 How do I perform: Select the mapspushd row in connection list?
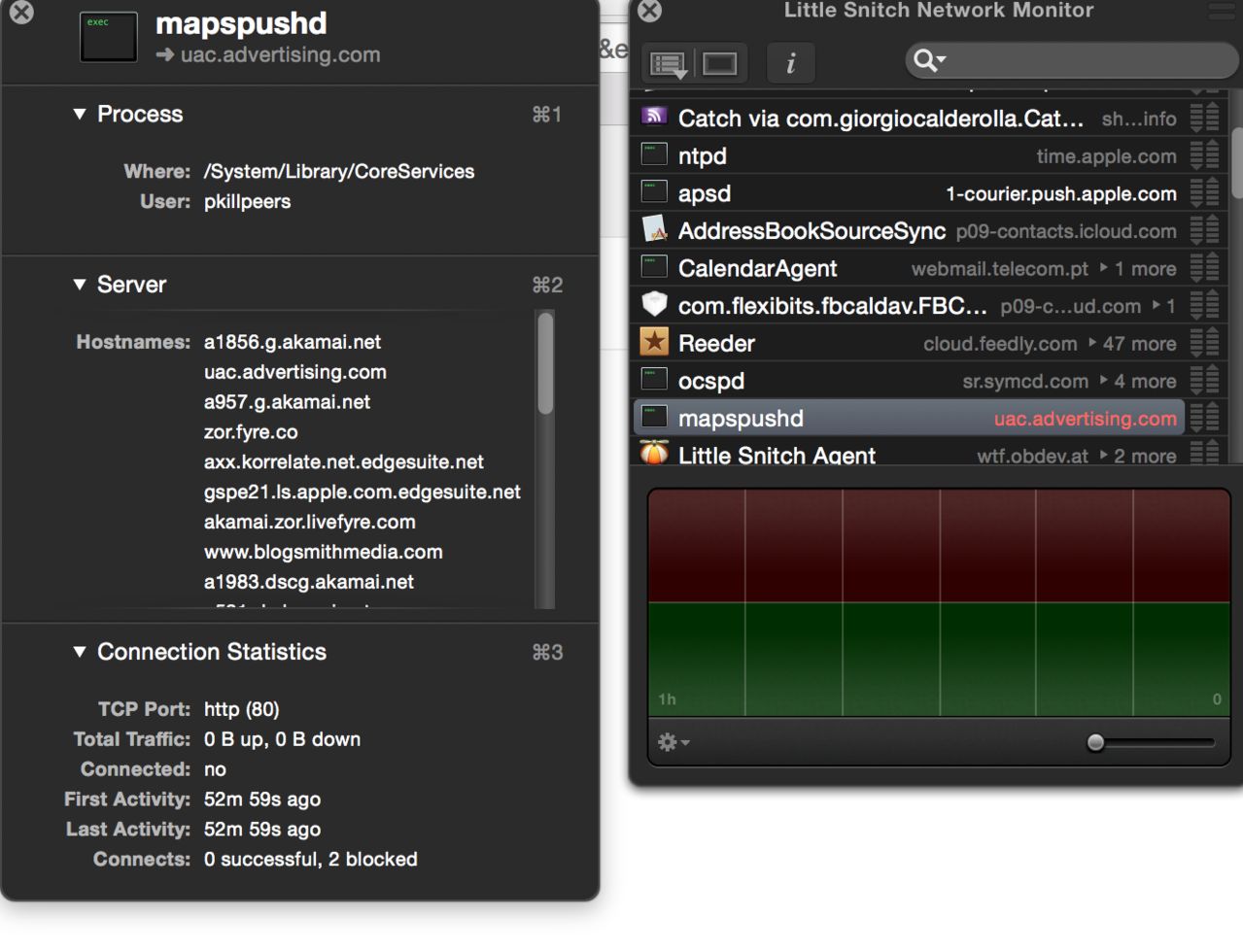tap(909, 419)
